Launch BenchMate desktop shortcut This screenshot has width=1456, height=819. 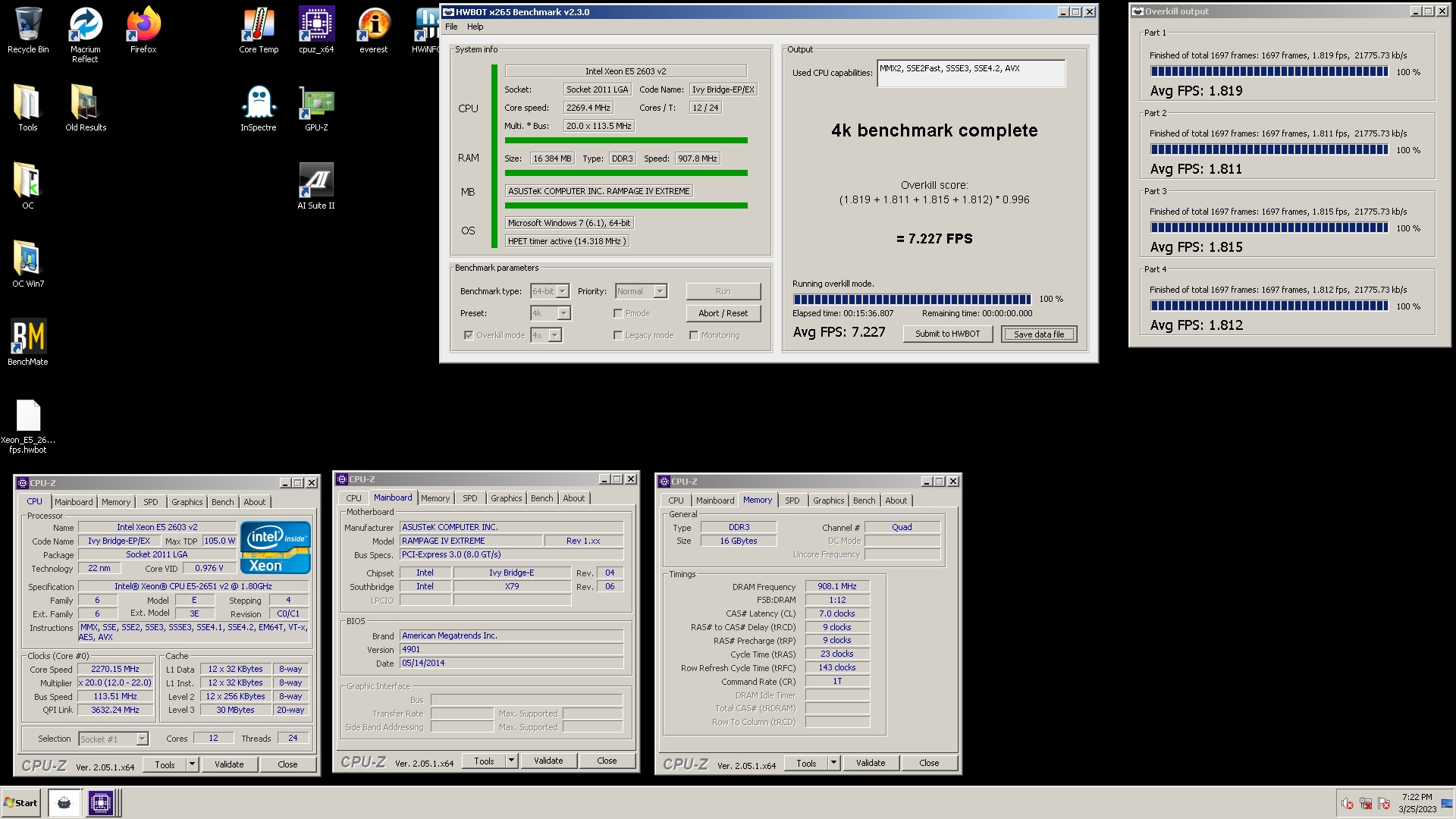click(x=28, y=342)
